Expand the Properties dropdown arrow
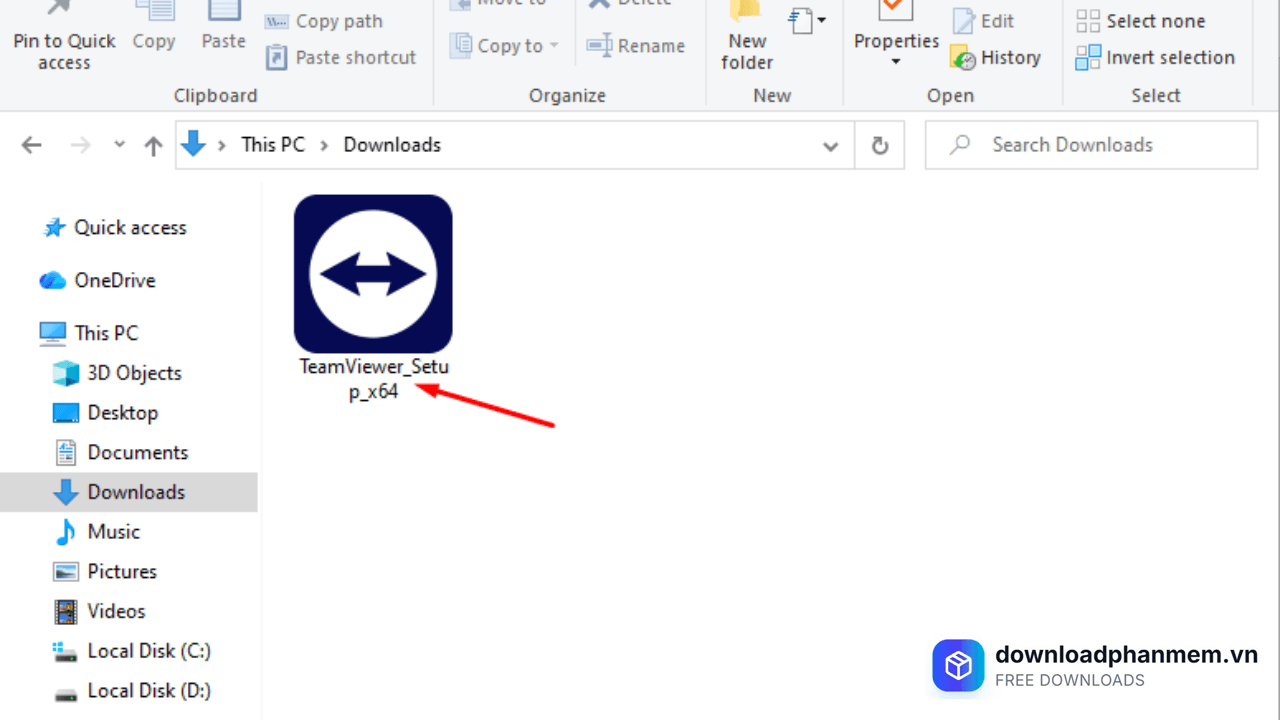Image resolution: width=1280 pixels, height=720 pixels. click(x=896, y=62)
